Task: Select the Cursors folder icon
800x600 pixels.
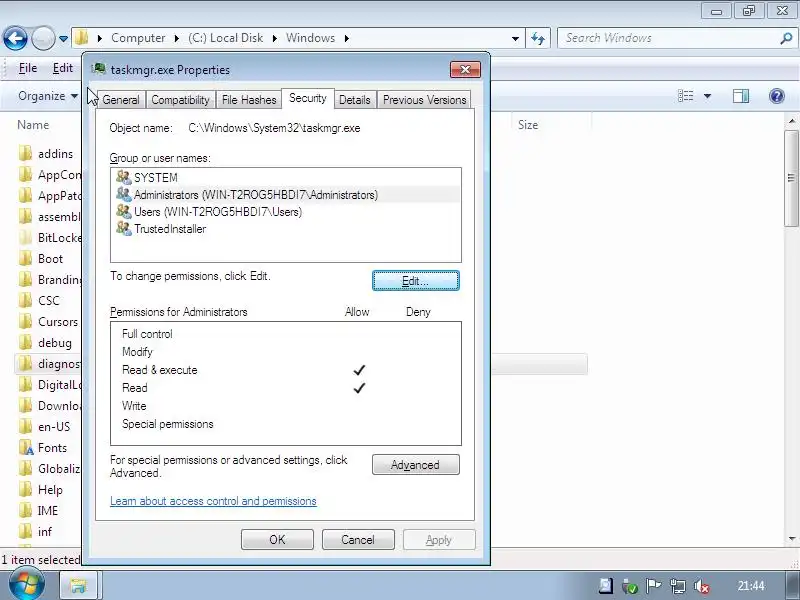Action: point(26,321)
